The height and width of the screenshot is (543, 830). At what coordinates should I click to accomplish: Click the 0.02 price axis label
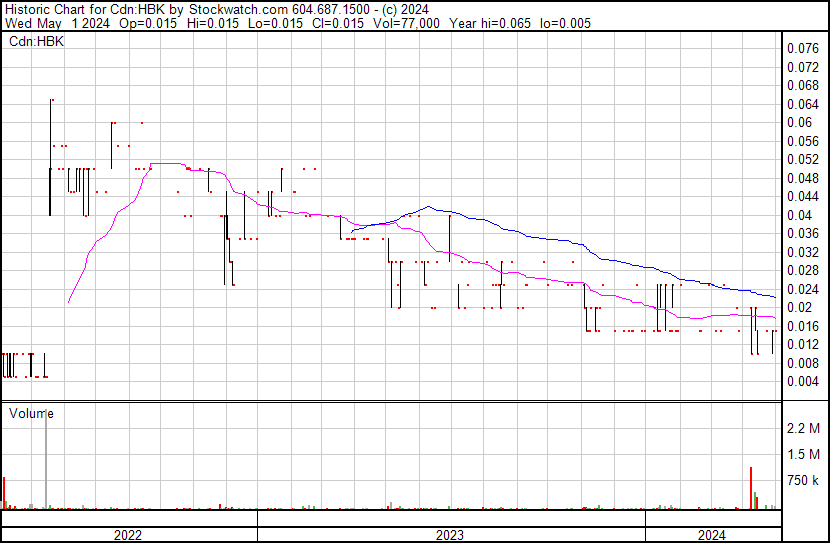799,307
